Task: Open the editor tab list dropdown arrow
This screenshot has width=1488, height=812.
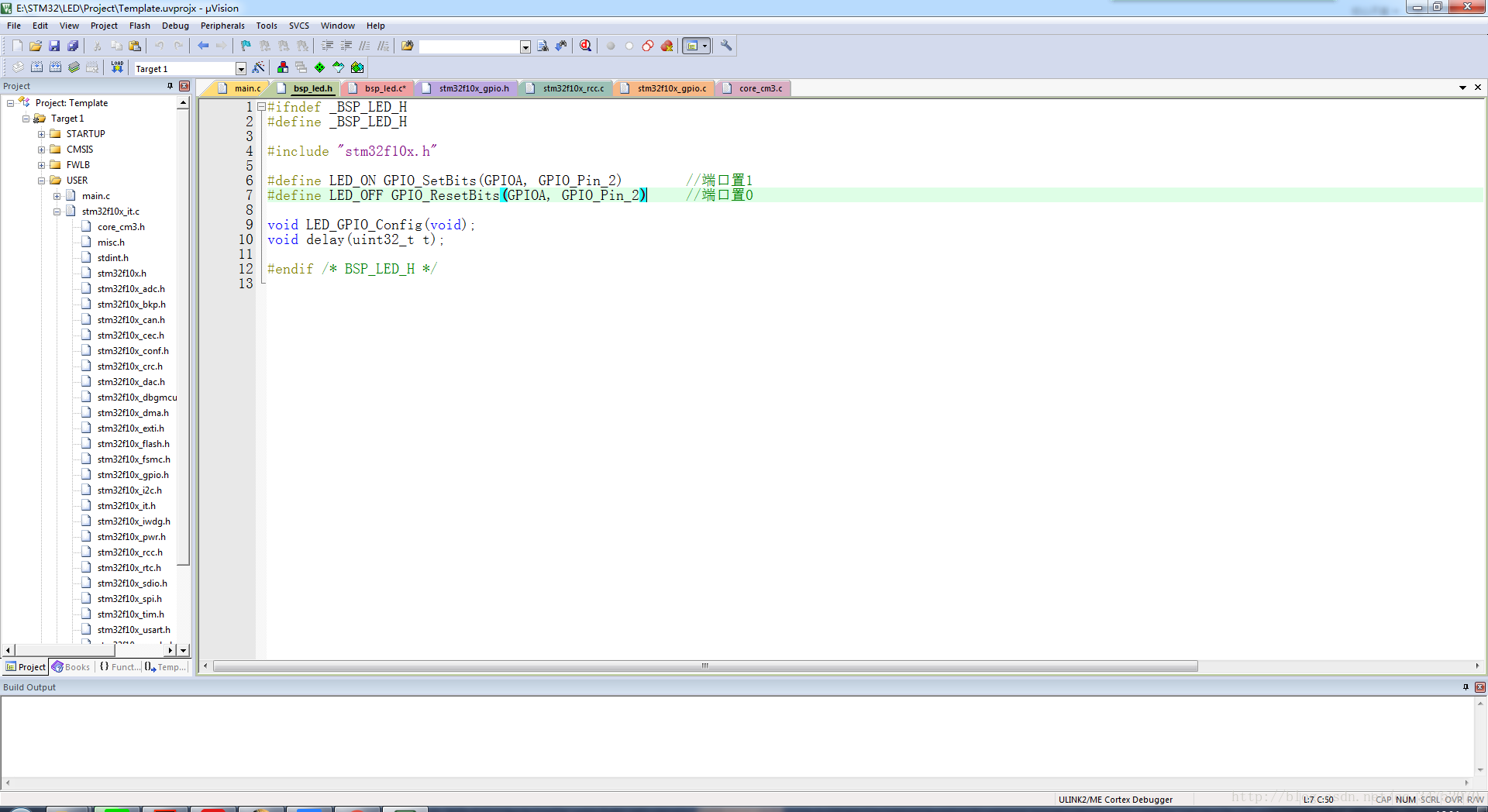Action: pos(1463,88)
